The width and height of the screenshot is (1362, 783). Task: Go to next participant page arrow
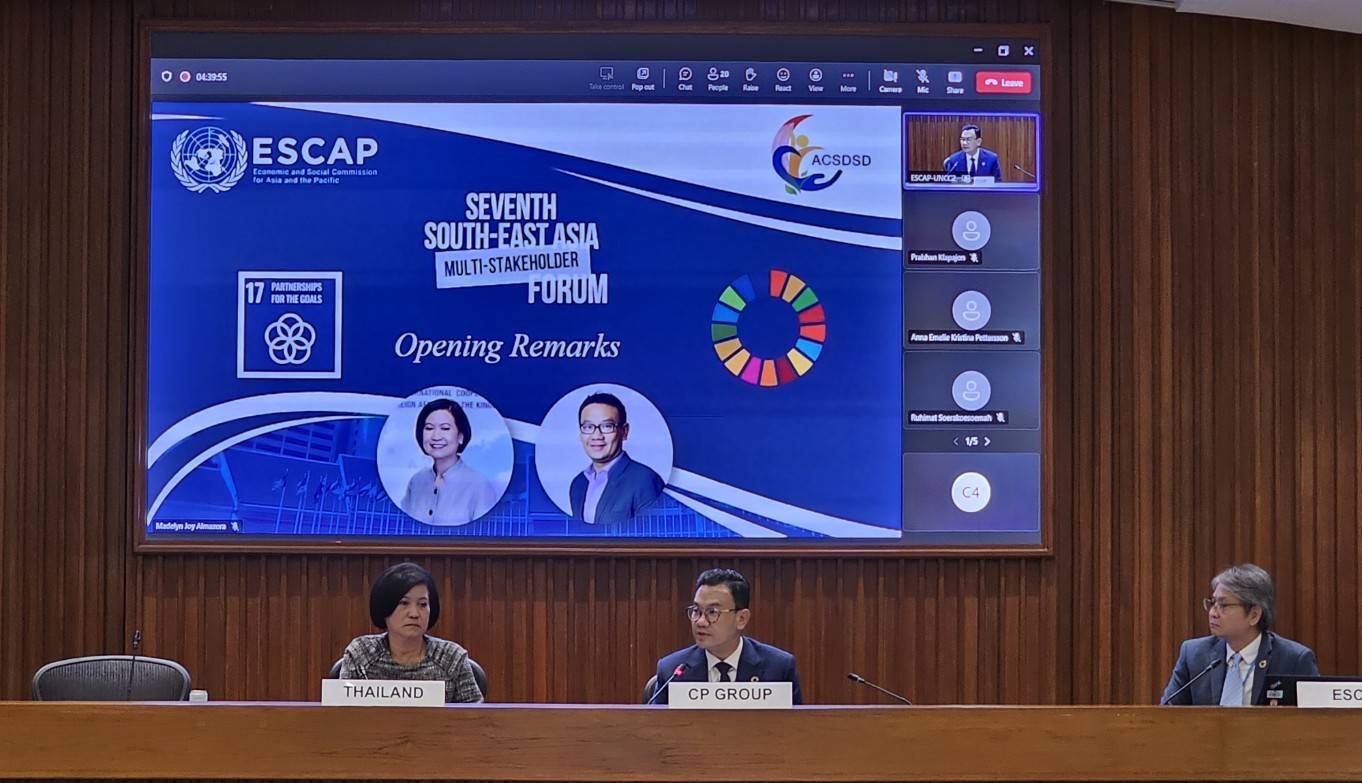tap(988, 441)
